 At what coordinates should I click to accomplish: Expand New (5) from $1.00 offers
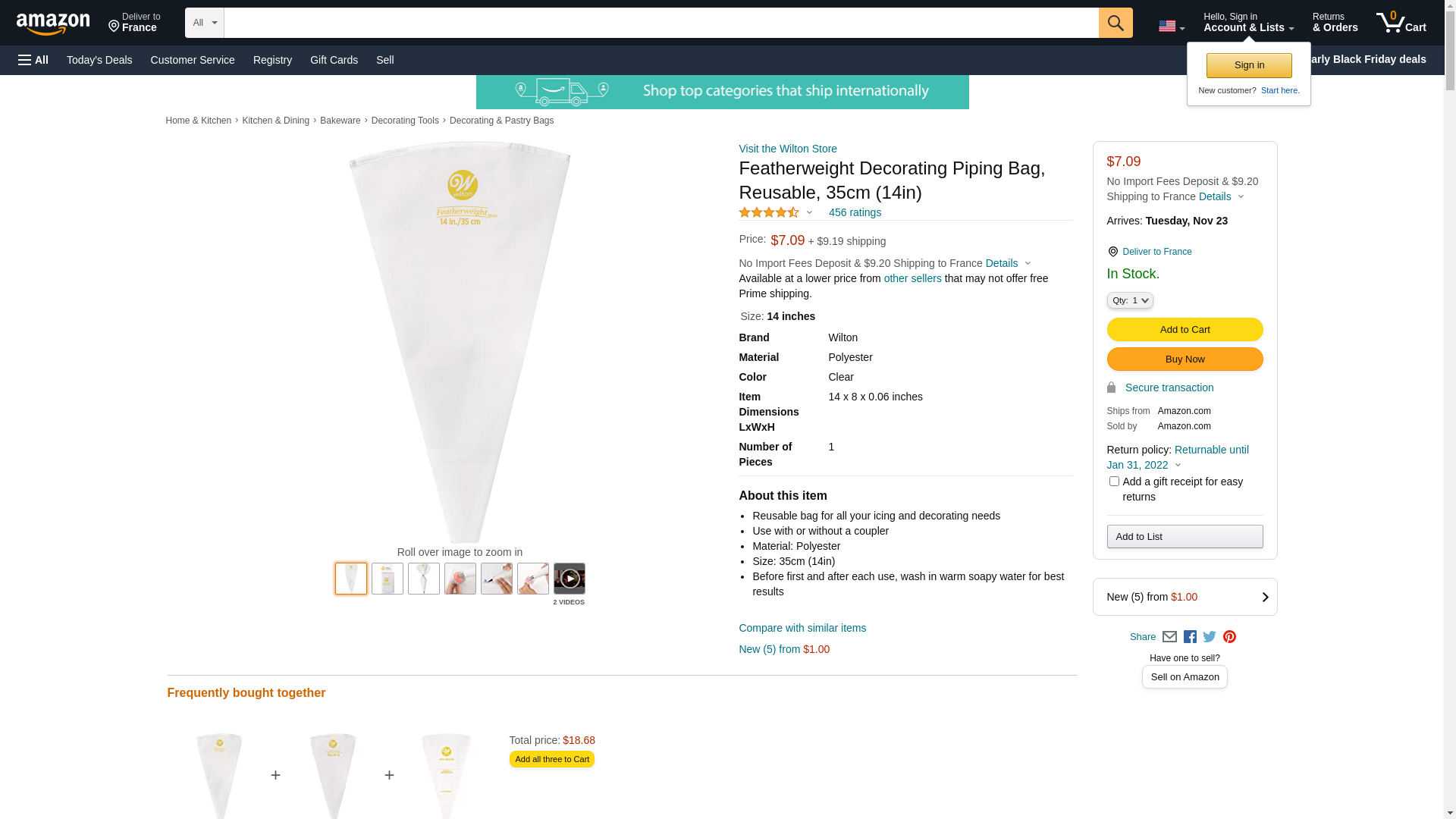[1185, 597]
